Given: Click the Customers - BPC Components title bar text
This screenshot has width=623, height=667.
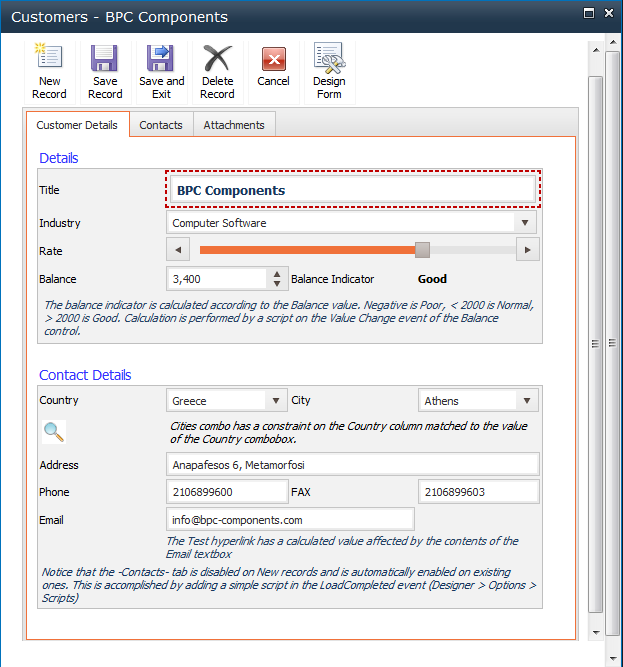Looking at the screenshot, I should click(x=119, y=17).
